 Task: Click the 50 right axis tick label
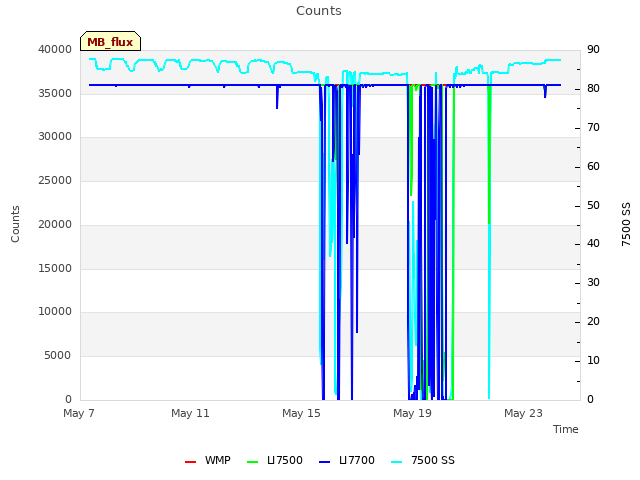(593, 205)
